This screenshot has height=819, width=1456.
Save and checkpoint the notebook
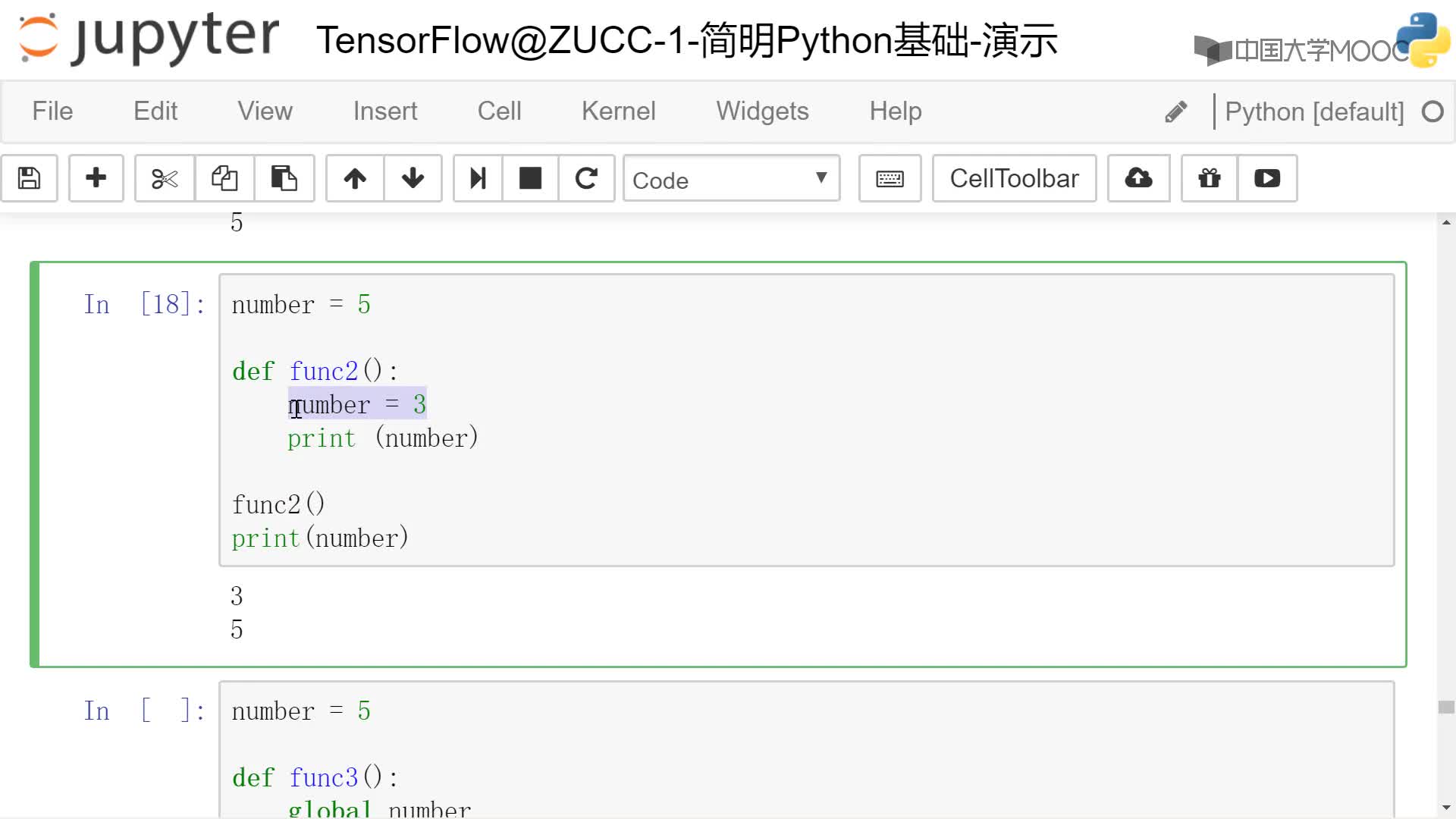click(x=30, y=179)
